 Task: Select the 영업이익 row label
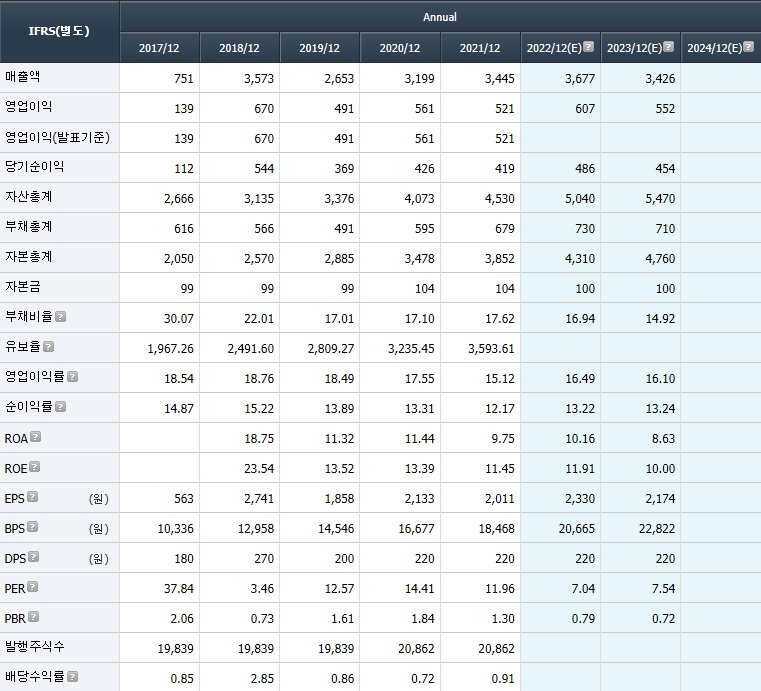click(28, 107)
